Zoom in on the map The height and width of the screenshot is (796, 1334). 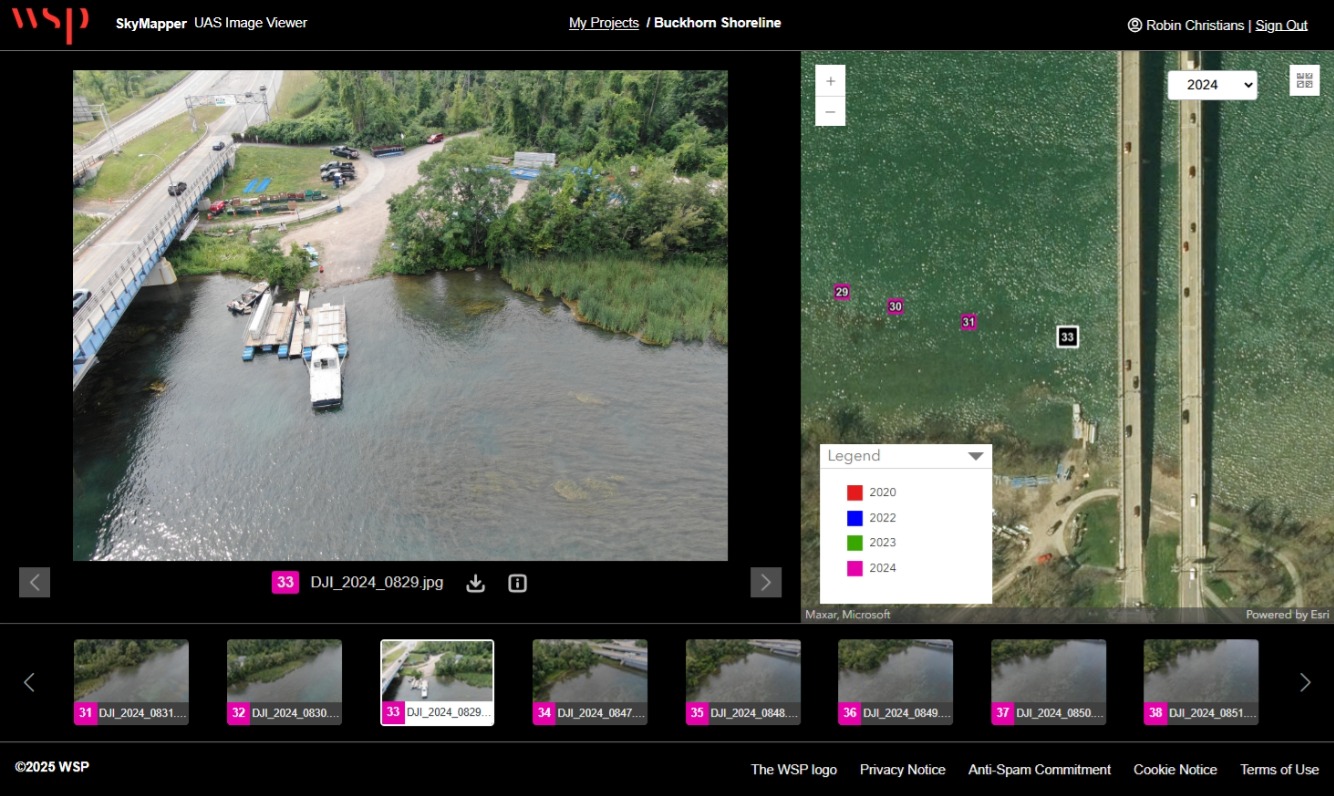click(x=830, y=81)
